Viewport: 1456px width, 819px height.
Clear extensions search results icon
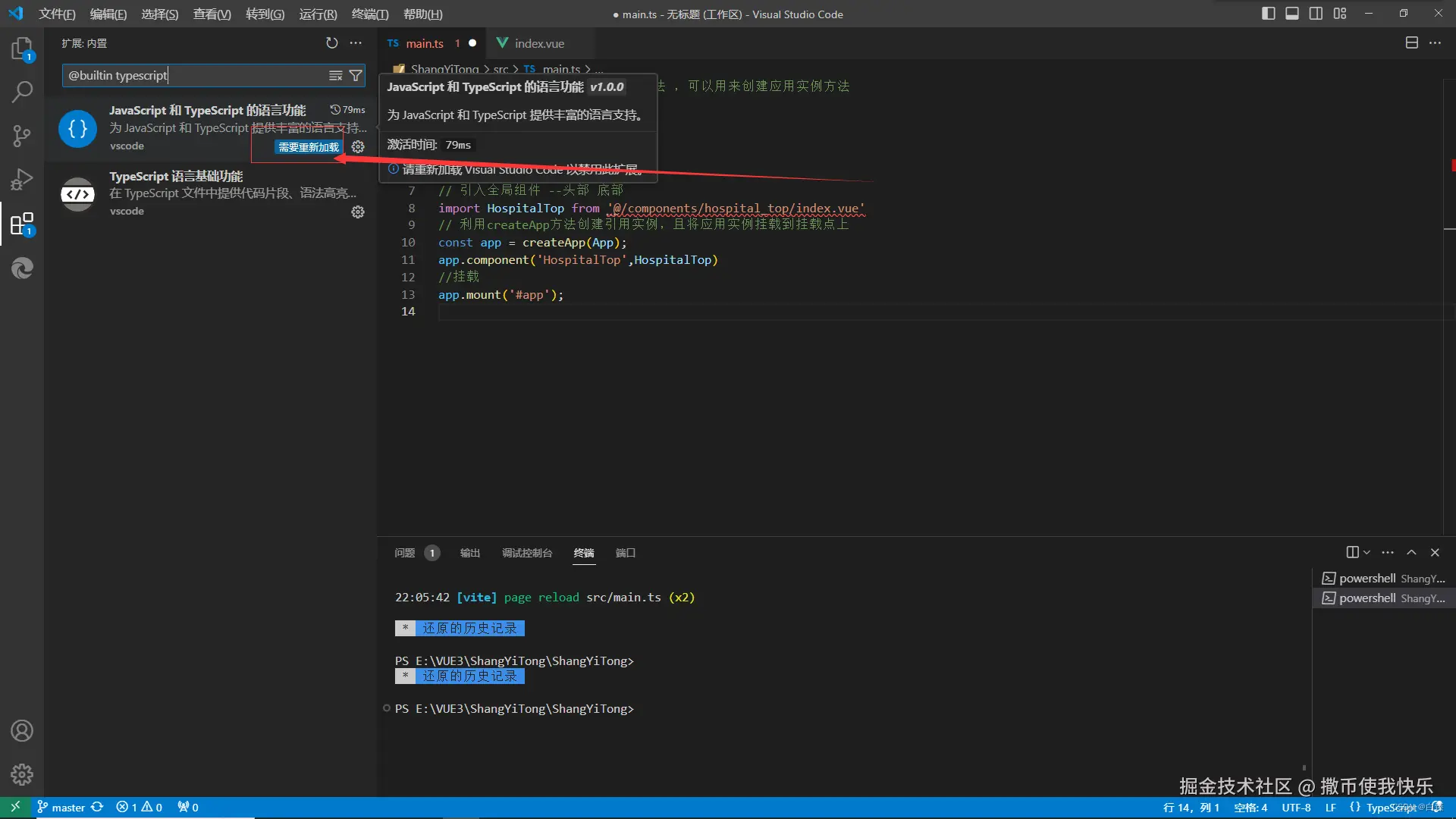click(x=335, y=76)
